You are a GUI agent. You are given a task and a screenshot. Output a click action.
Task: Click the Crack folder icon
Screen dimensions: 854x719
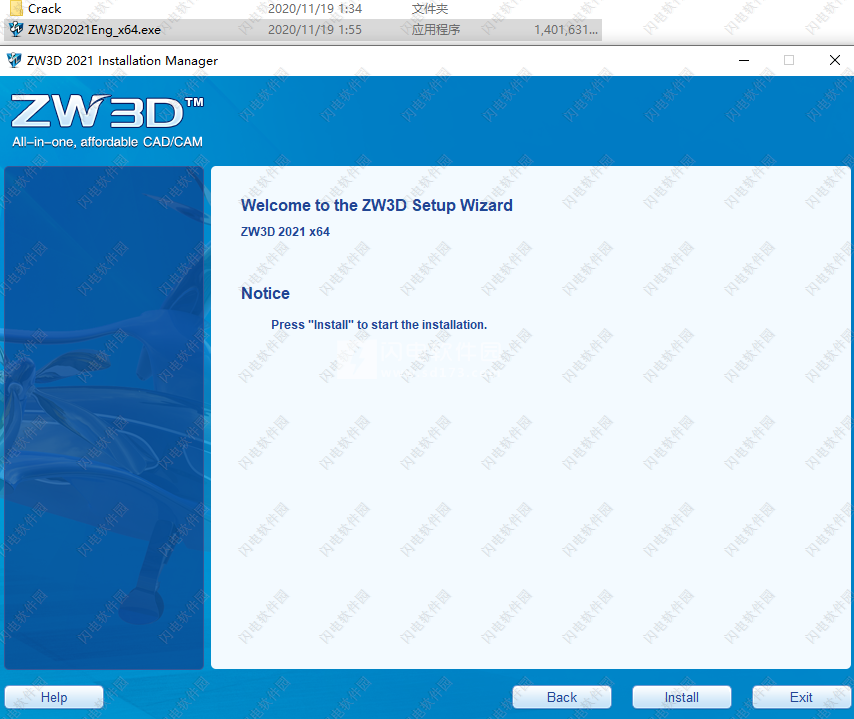tap(16, 8)
